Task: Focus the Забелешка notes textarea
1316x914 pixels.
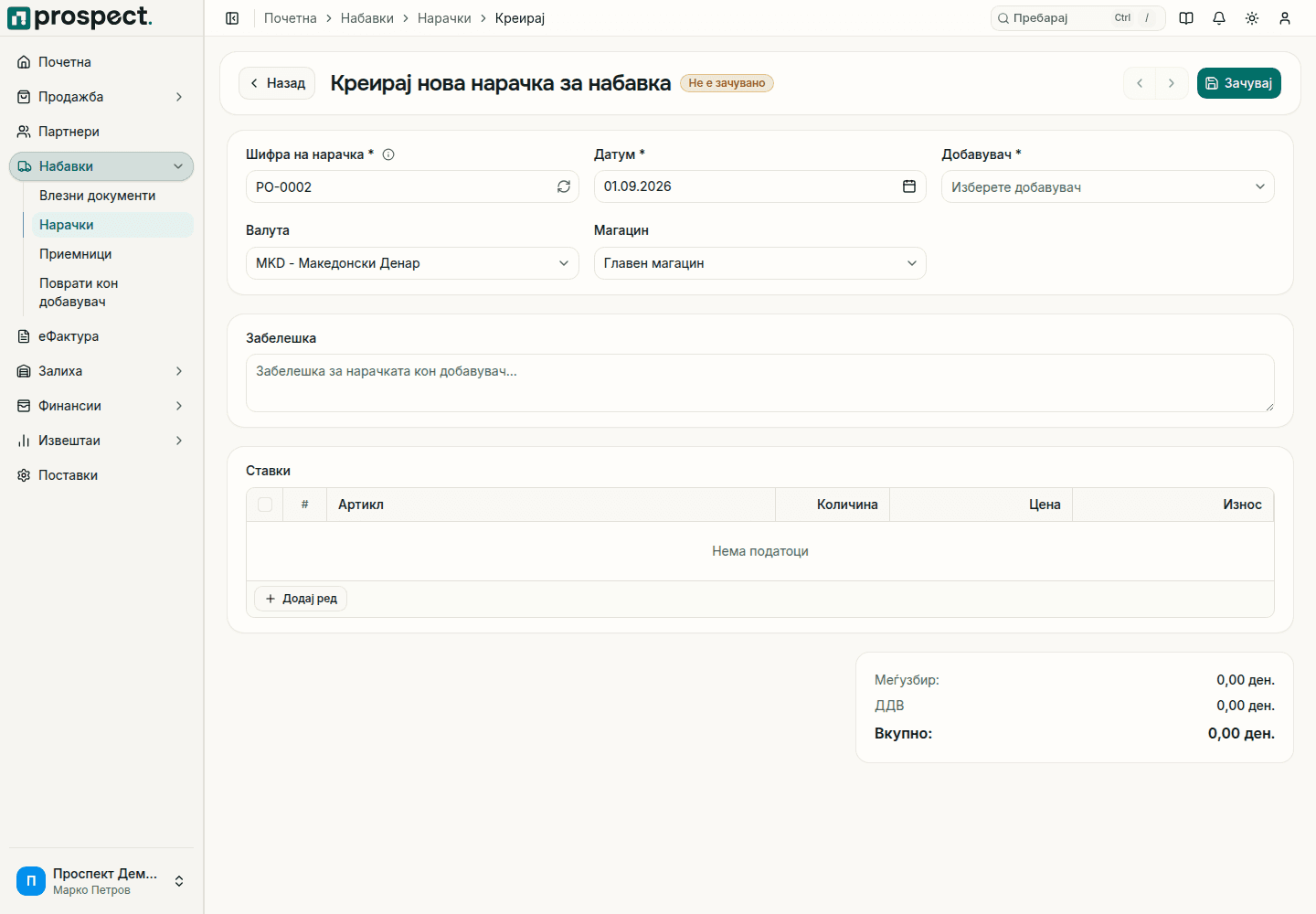Action: pos(760,383)
